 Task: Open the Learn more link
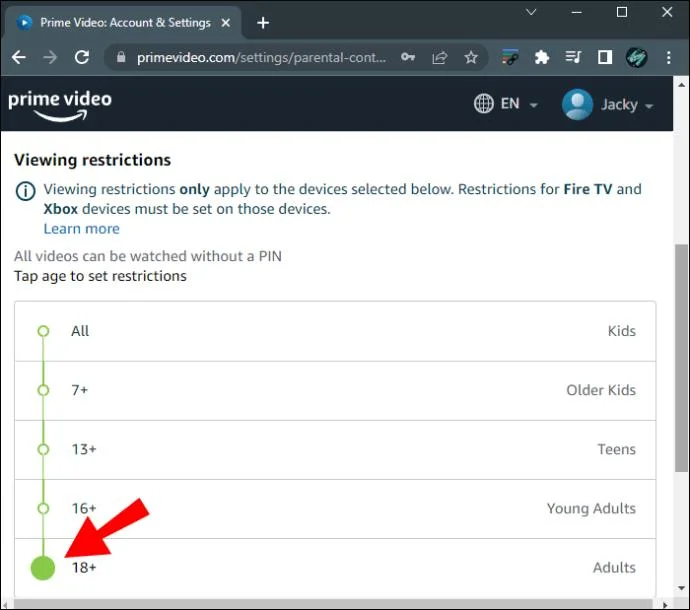[x=81, y=229]
